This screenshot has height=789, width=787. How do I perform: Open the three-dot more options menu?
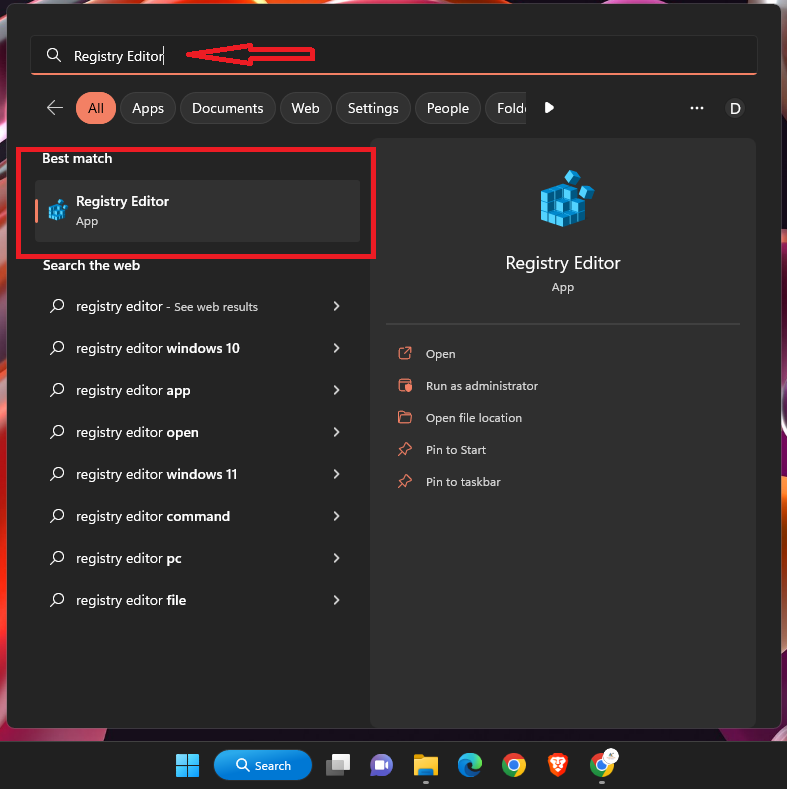click(696, 108)
